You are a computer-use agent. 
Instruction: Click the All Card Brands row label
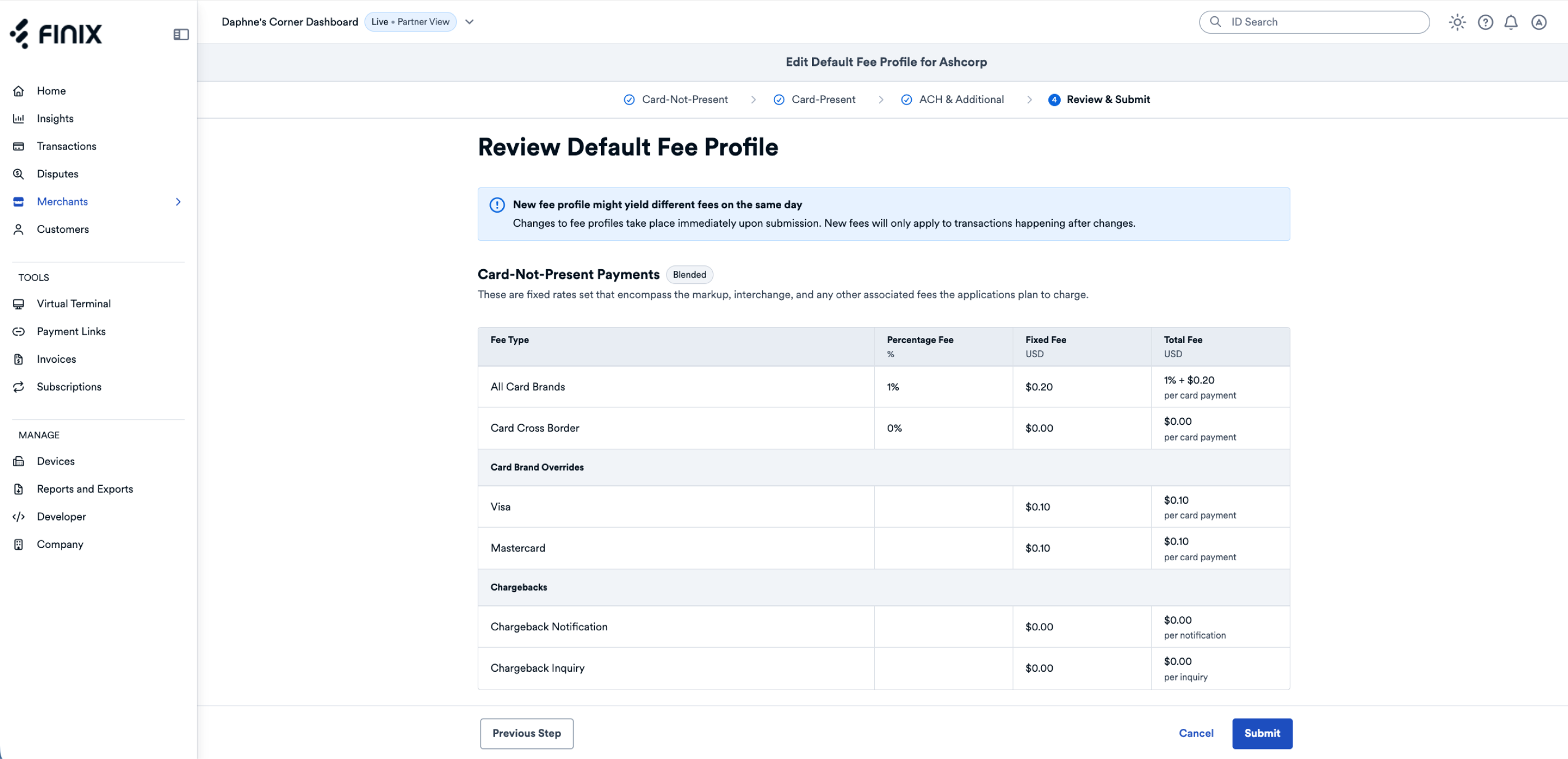(527, 387)
